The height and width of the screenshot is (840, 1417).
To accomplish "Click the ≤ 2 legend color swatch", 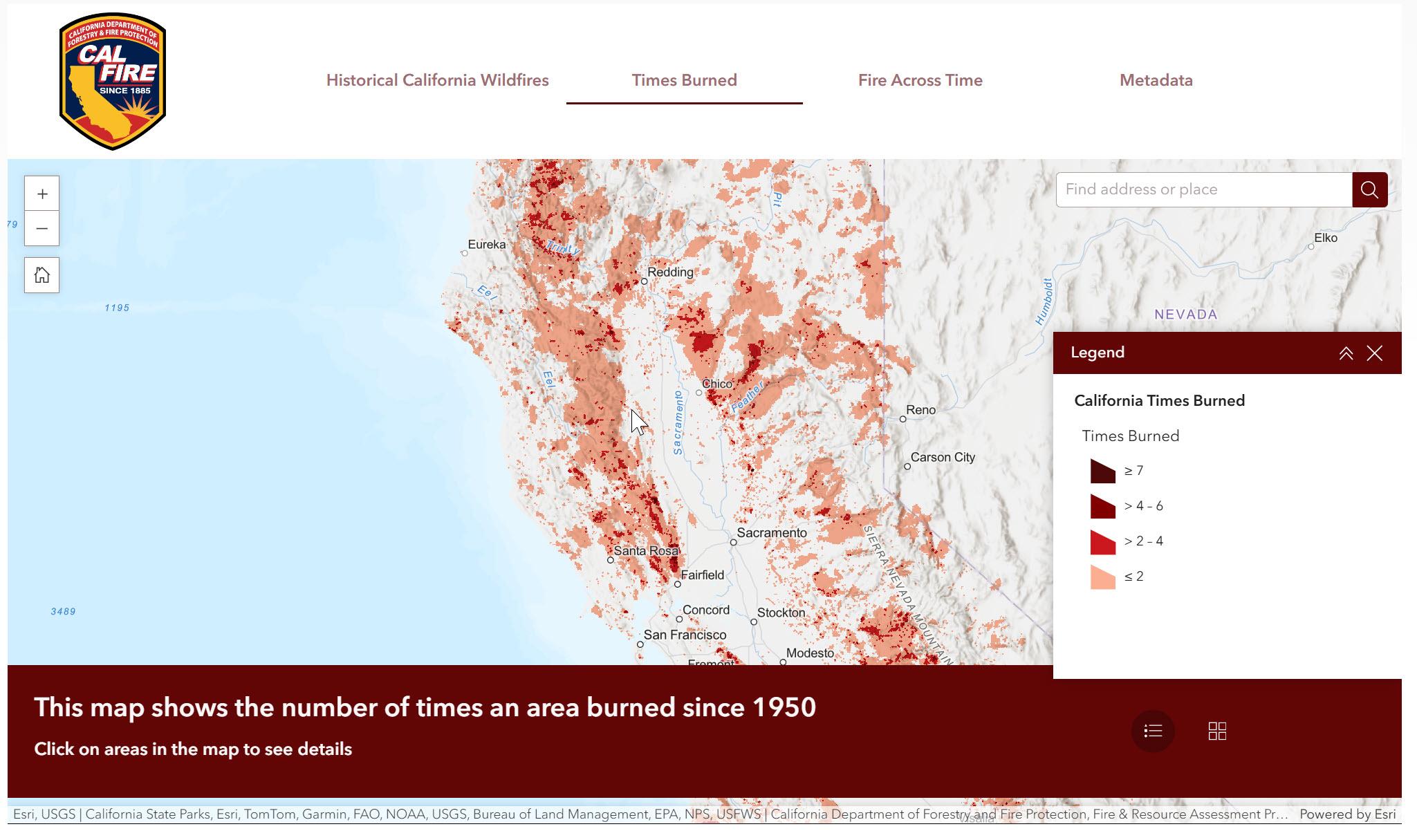I will (x=1102, y=577).
